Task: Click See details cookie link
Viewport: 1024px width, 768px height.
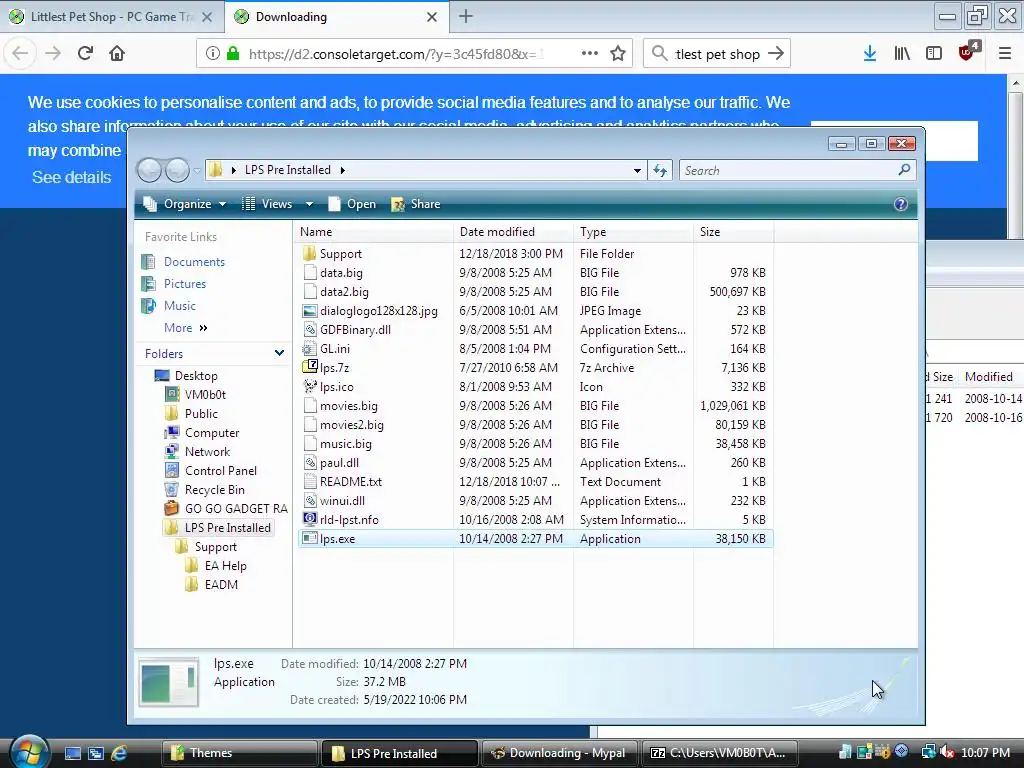Action: (72, 178)
